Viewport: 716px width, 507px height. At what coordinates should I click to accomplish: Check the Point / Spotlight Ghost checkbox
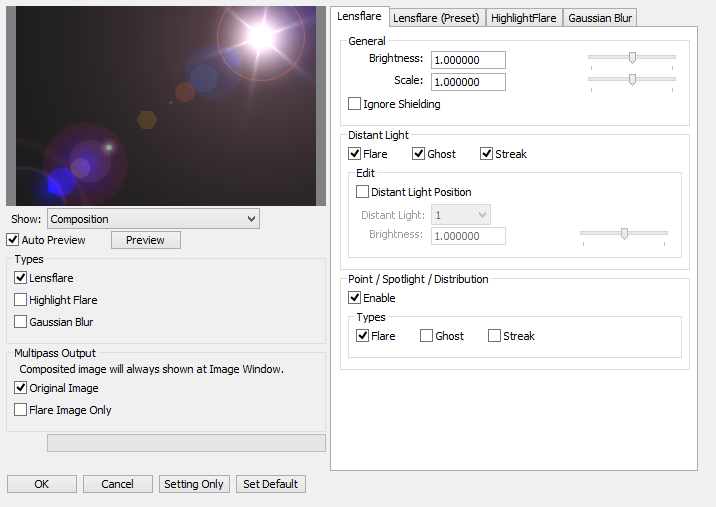tap(426, 336)
